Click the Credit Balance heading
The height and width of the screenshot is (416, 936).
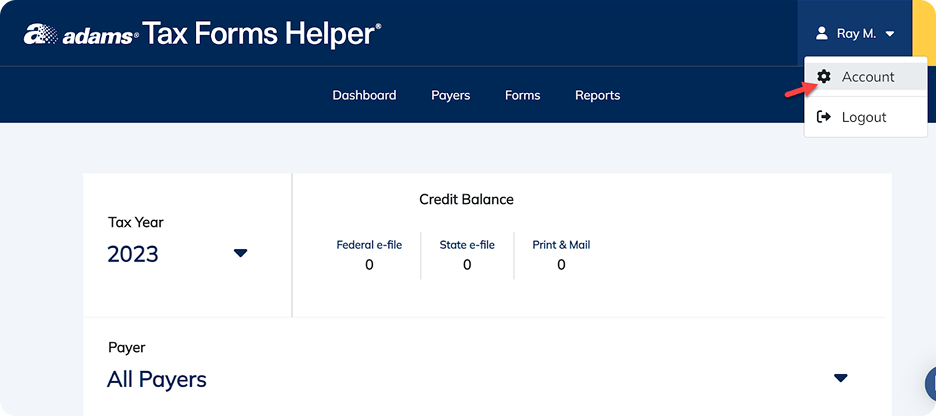(466, 199)
